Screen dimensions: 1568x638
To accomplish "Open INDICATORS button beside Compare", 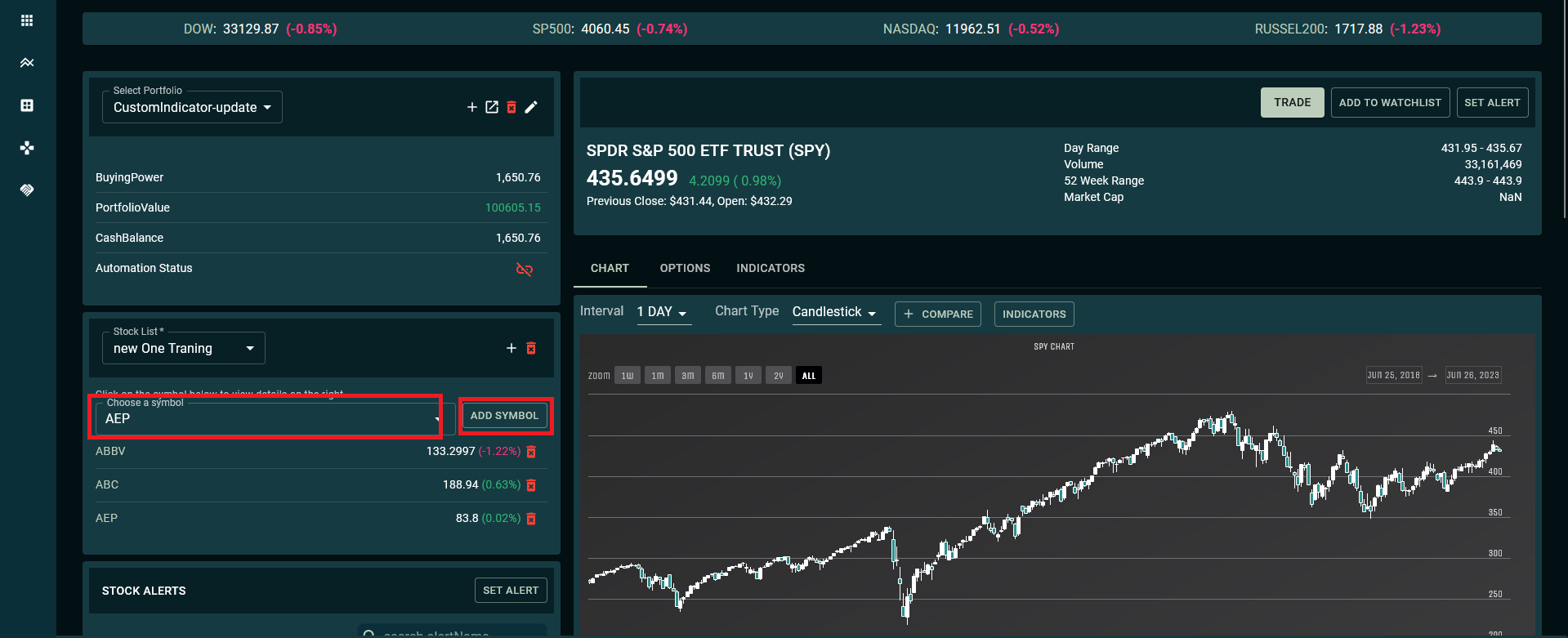I will 1034,314.
